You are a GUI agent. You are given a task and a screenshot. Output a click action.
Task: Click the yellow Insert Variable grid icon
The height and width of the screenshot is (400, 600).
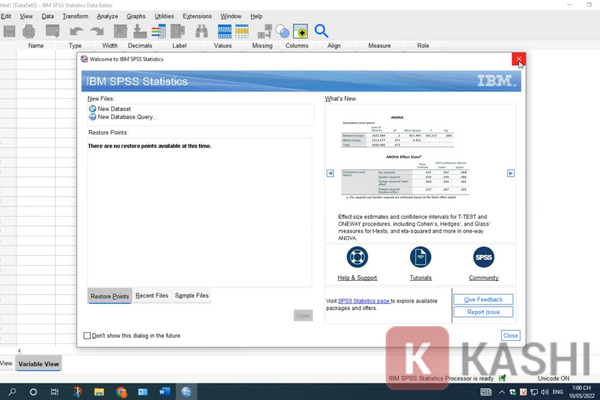point(242,31)
